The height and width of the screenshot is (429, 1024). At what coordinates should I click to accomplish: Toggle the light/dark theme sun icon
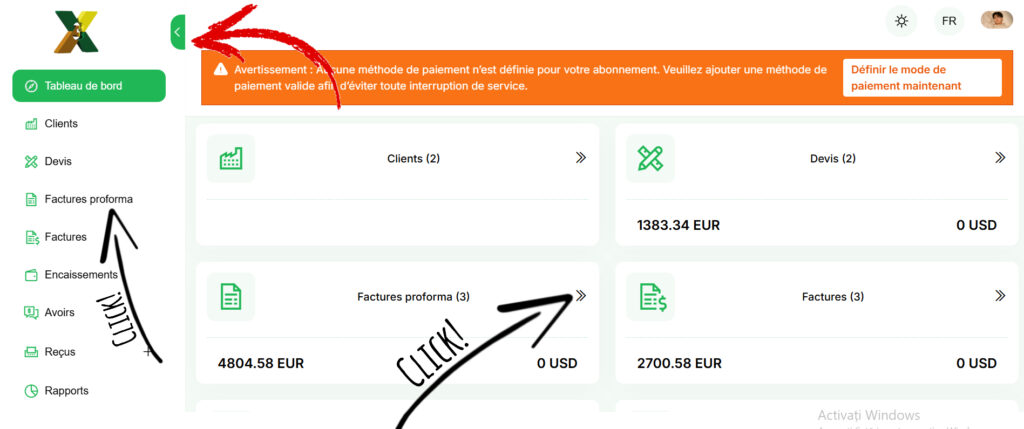click(x=901, y=22)
